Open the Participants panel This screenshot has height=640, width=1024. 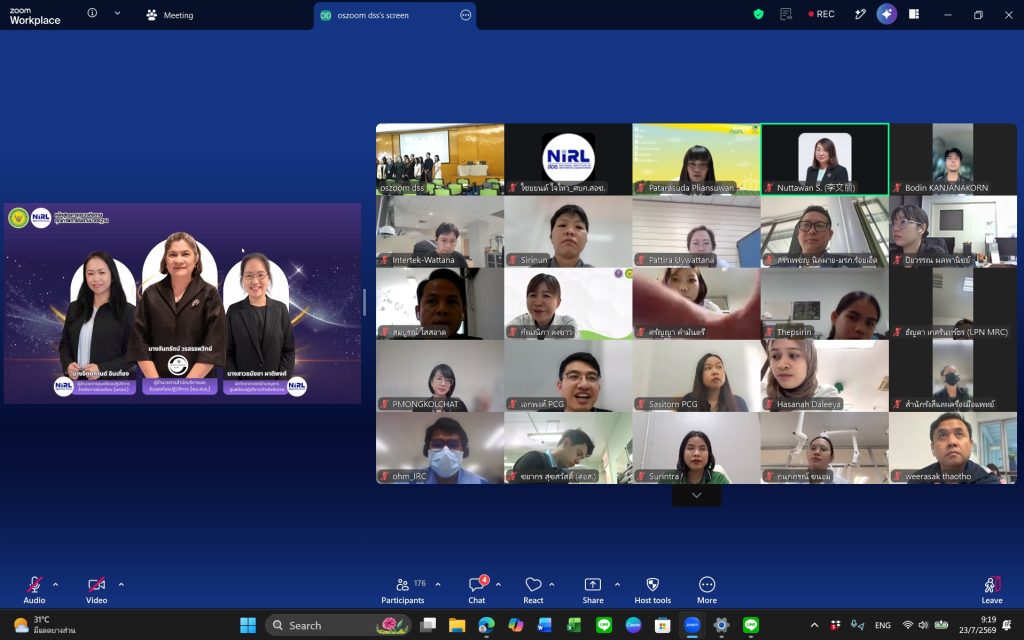[x=403, y=590]
